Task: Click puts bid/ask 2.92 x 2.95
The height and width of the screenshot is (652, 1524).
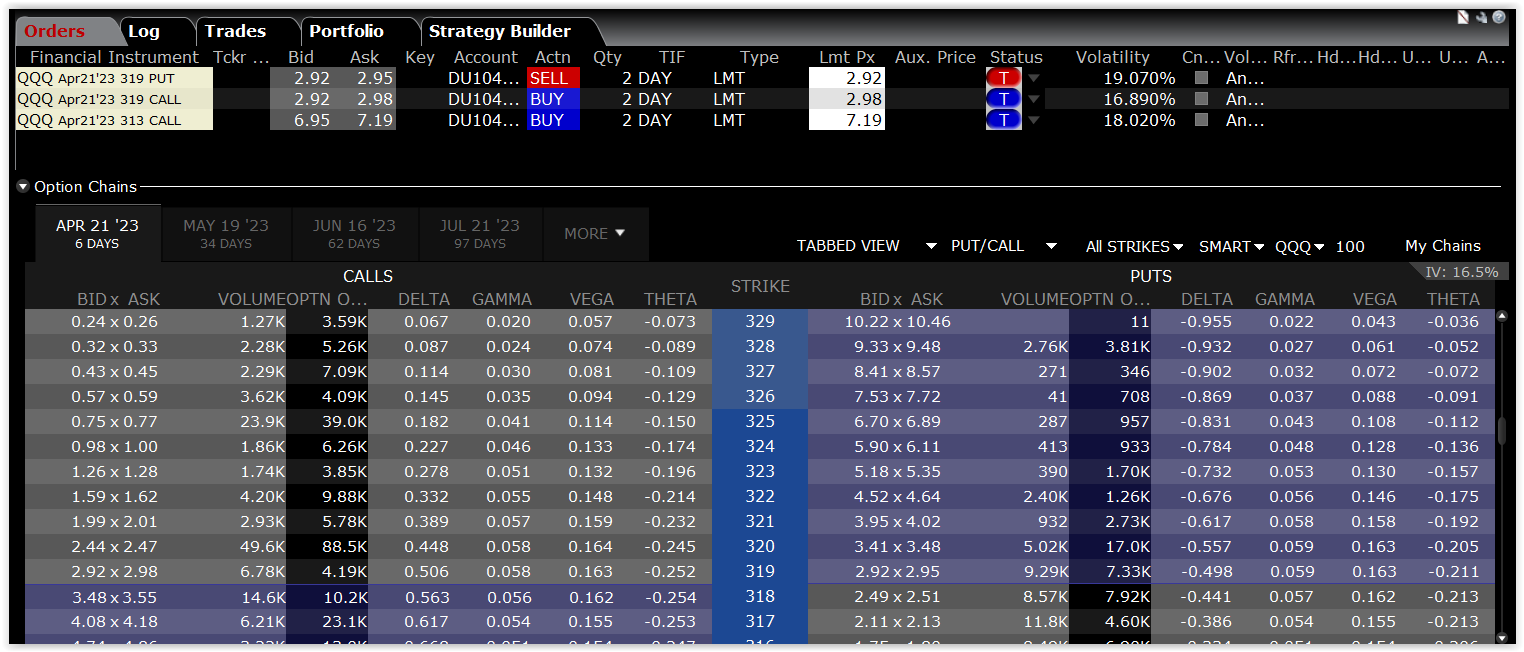Action: pyautogui.click(x=898, y=571)
